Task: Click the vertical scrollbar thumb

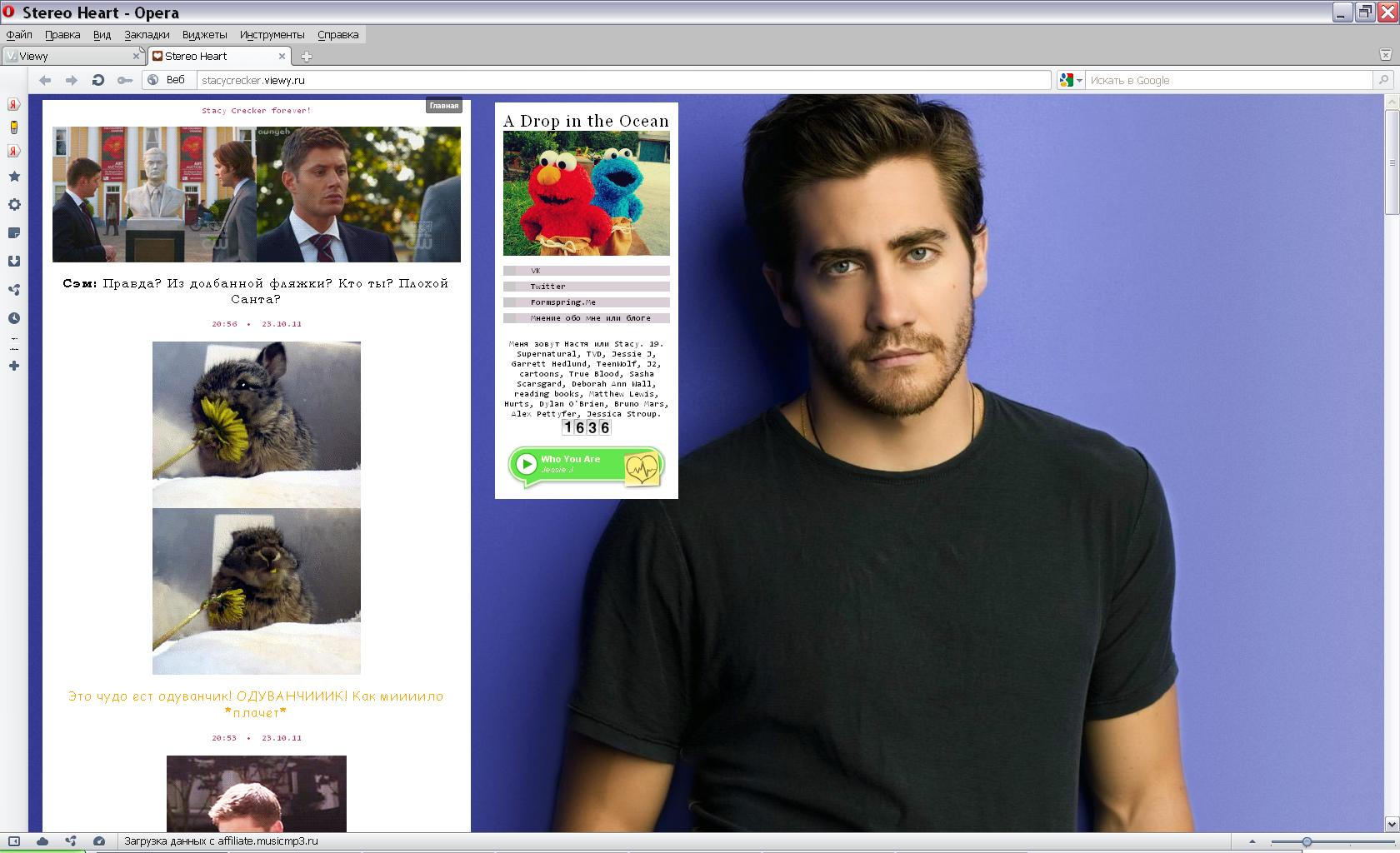Action: (1392, 161)
